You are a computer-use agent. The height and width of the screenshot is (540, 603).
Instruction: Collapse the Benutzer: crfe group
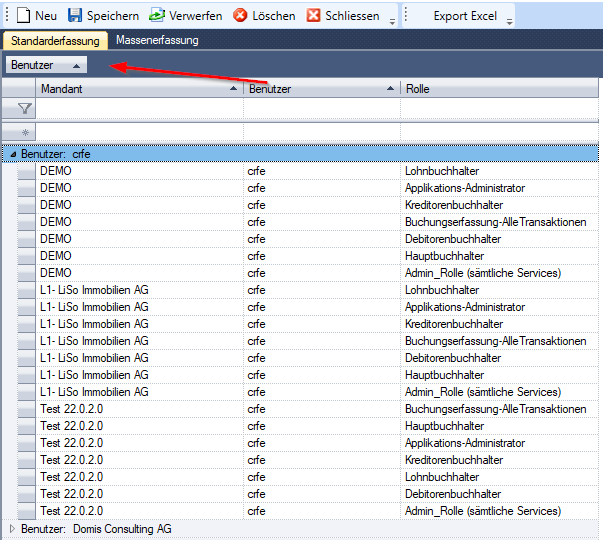[13, 154]
